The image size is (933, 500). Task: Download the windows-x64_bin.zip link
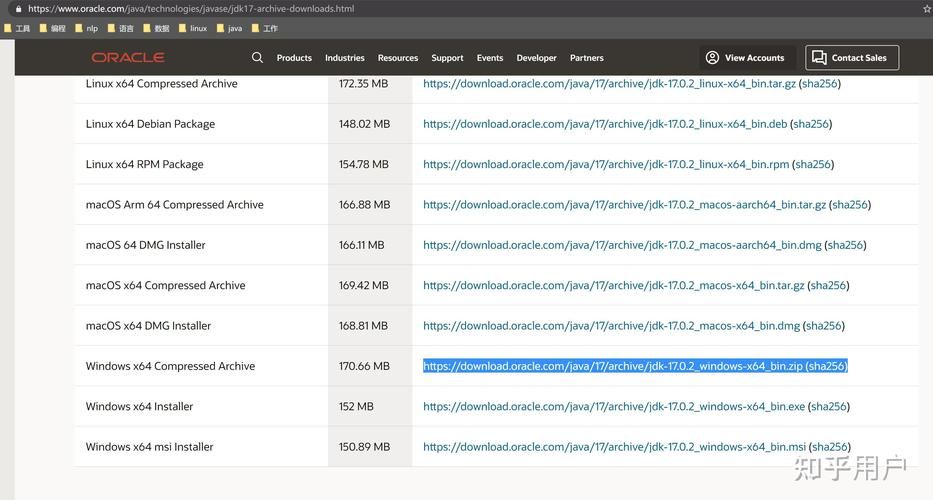pos(613,366)
